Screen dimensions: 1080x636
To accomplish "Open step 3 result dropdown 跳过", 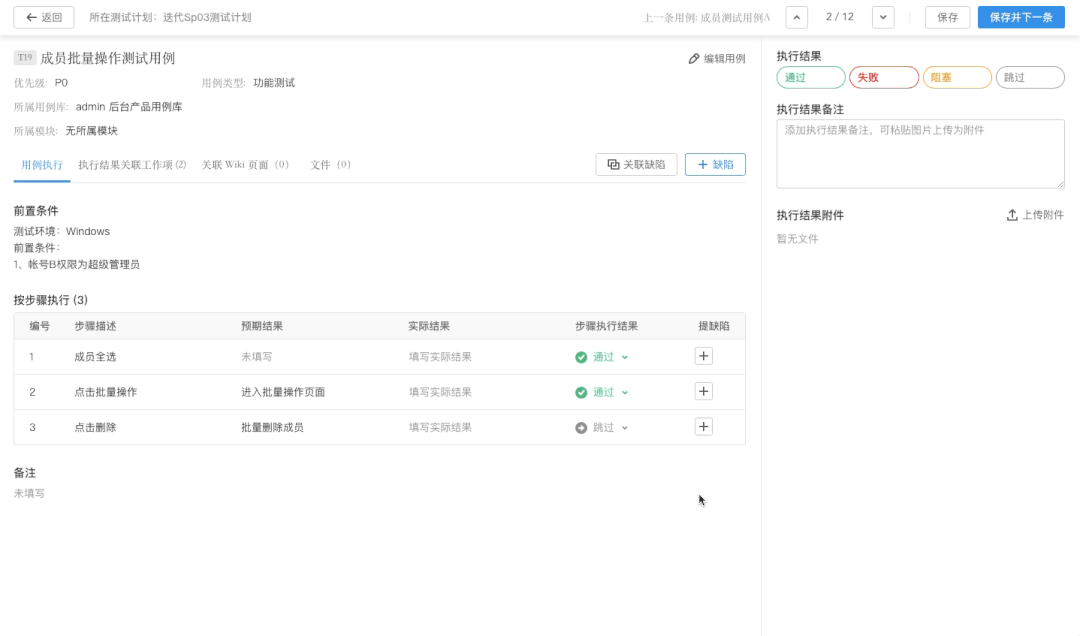I will click(602, 427).
